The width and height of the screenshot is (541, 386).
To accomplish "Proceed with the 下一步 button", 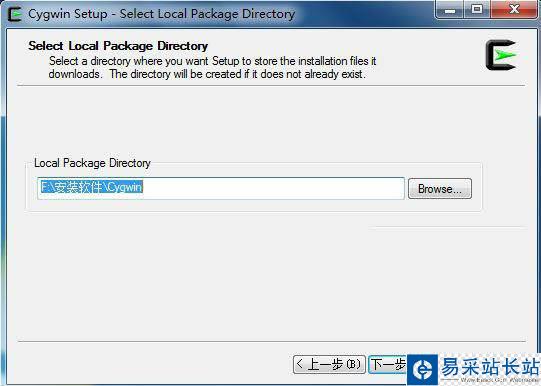I will coord(388,364).
